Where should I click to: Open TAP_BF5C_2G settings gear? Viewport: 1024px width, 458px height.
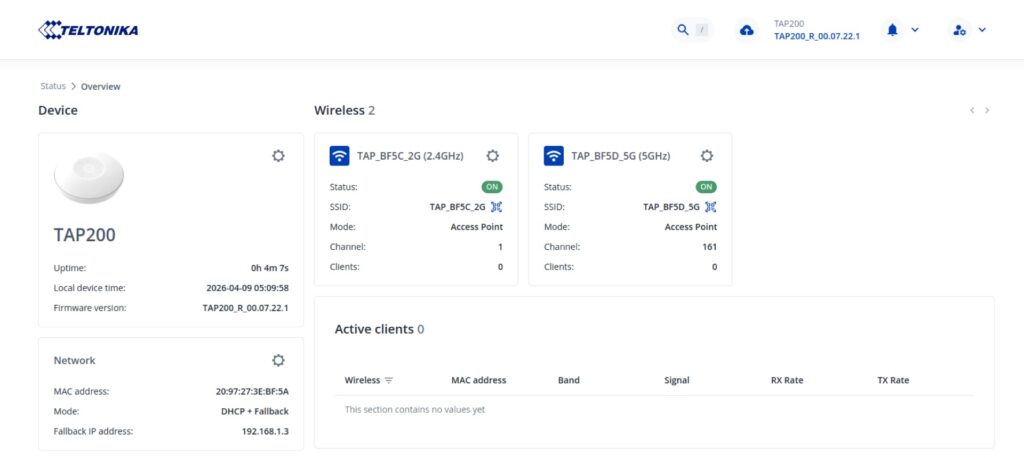492,155
